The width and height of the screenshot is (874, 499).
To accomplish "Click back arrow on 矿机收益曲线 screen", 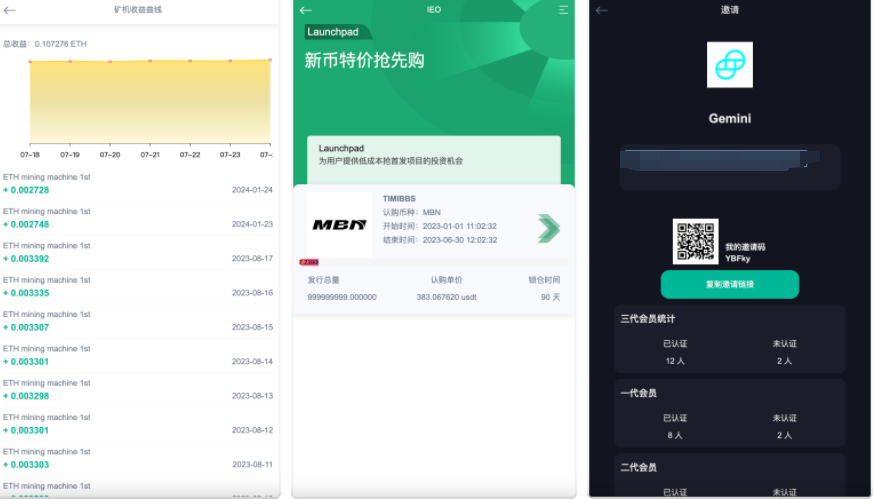I will 10,10.
